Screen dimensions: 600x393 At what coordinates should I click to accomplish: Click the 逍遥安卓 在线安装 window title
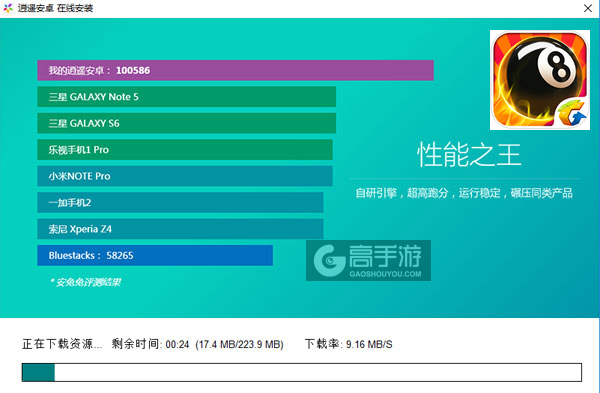tap(55, 8)
